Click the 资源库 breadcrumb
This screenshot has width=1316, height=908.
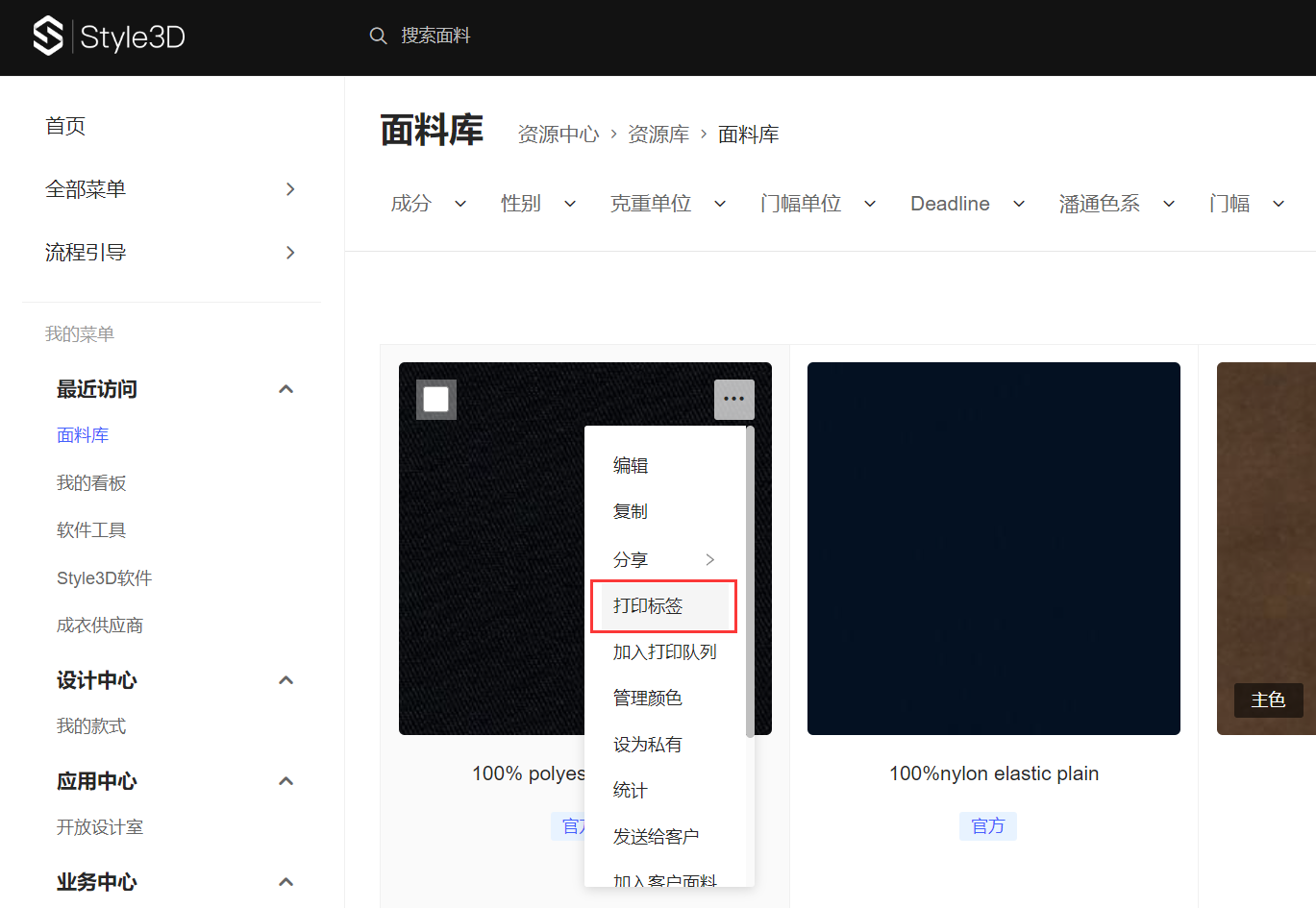click(658, 135)
